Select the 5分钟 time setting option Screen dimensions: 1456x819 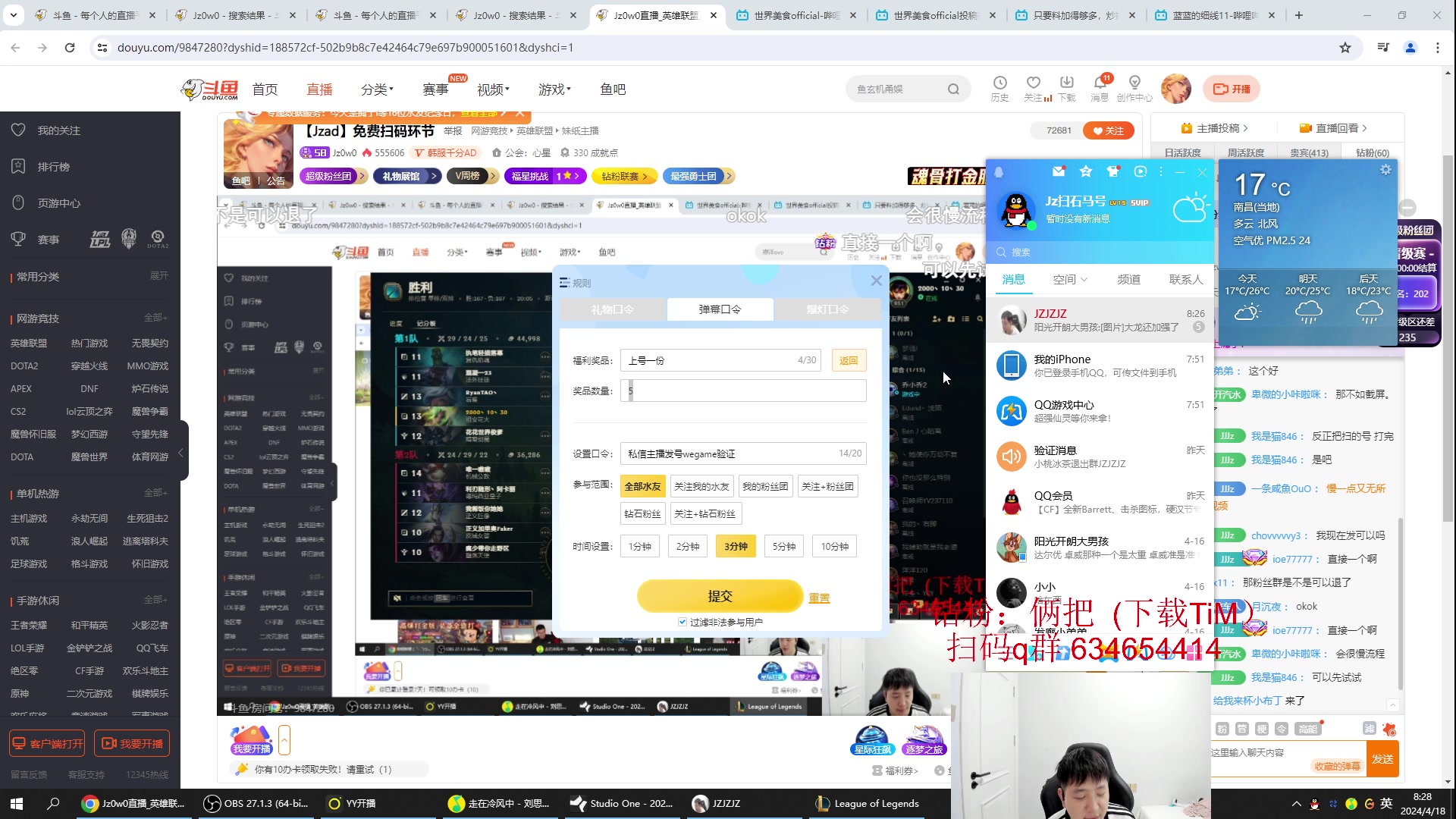tap(783, 545)
